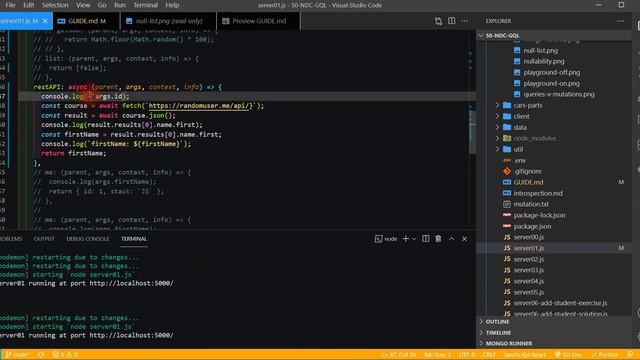Switch to the null-list.png tab

pyautogui.click(x=169, y=21)
